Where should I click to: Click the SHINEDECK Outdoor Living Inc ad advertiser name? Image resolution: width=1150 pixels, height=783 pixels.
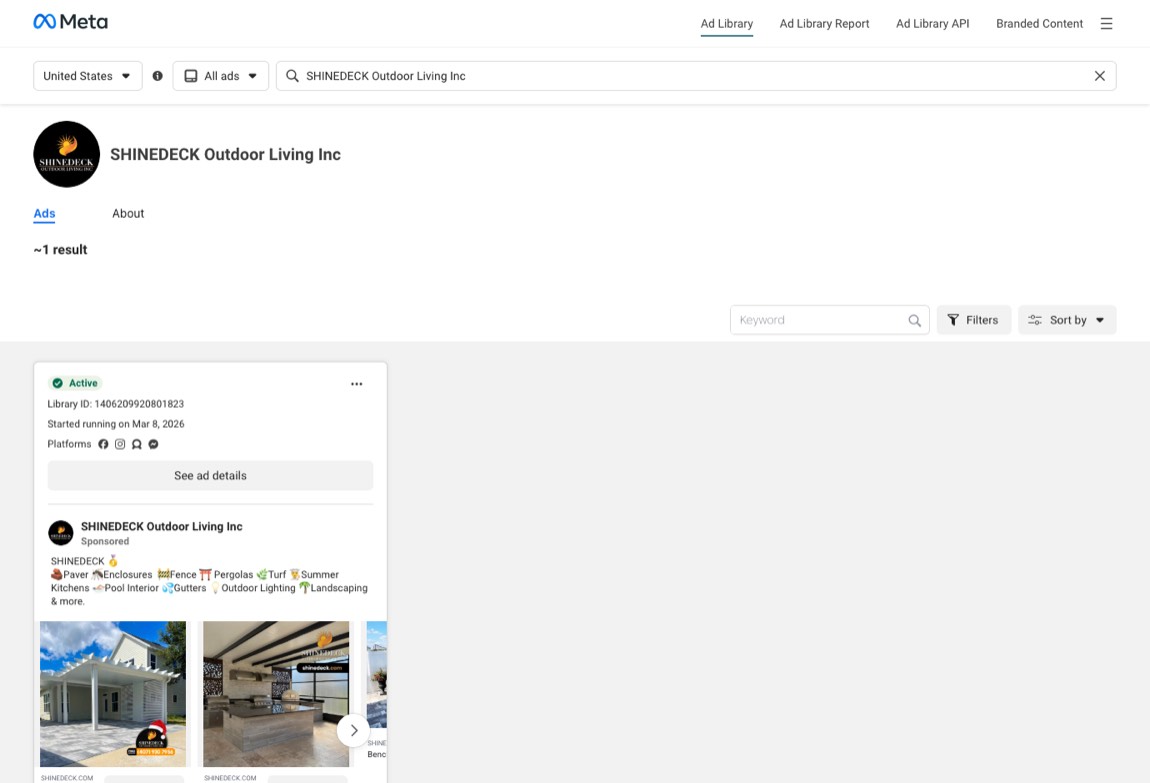pyautogui.click(x=161, y=526)
